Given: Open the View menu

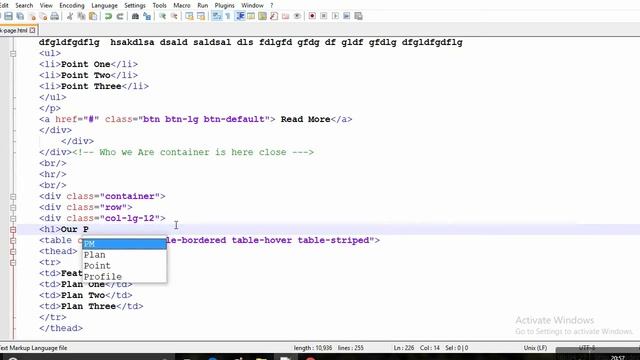Looking at the screenshot, I should tap(46, 5).
